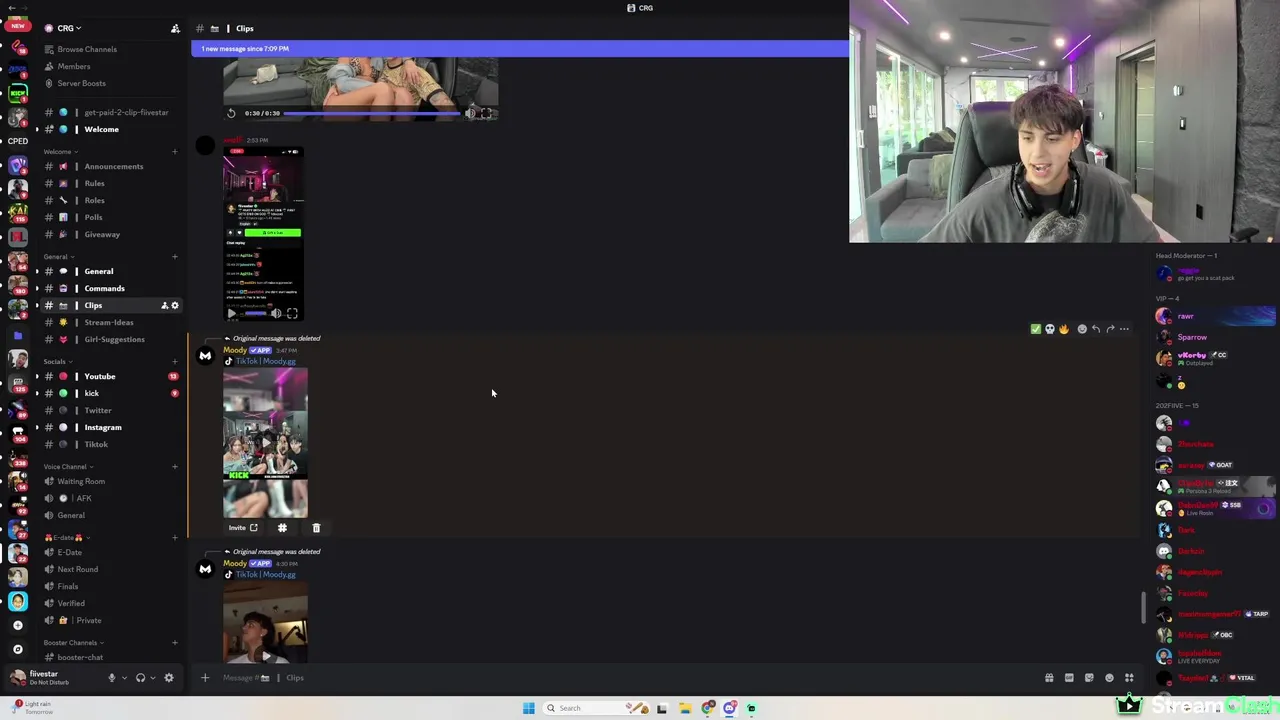1280x720 pixels.
Task: Create channel in Socials category
Action: pos(175,361)
